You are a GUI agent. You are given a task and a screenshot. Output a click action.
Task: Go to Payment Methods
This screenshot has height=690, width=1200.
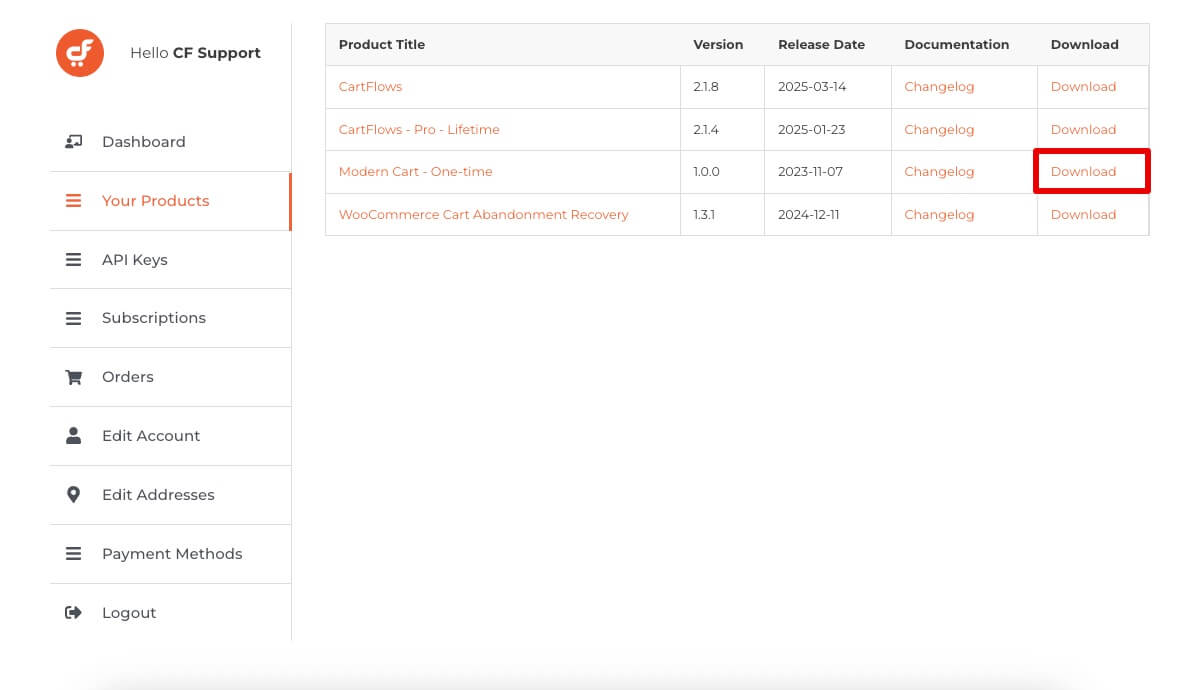pos(170,554)
